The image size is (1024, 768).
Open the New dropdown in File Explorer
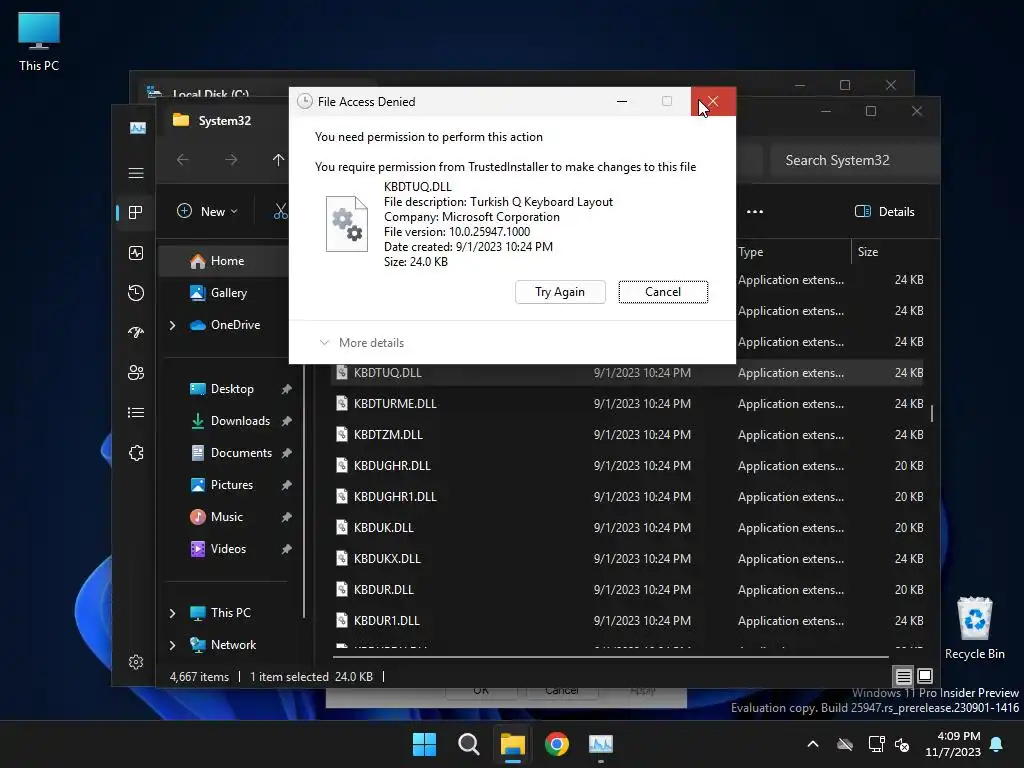click(x=207, y=212)
